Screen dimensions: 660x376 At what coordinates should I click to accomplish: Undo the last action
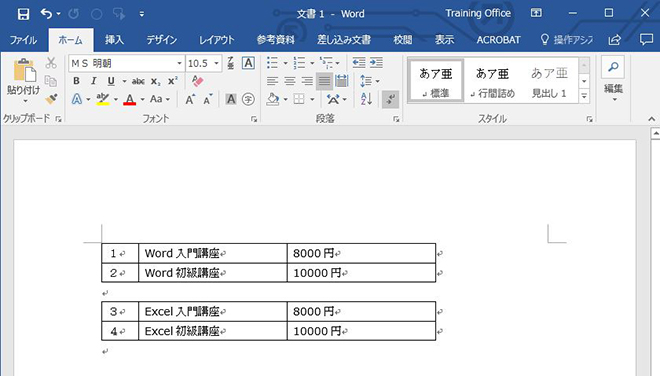46,14
